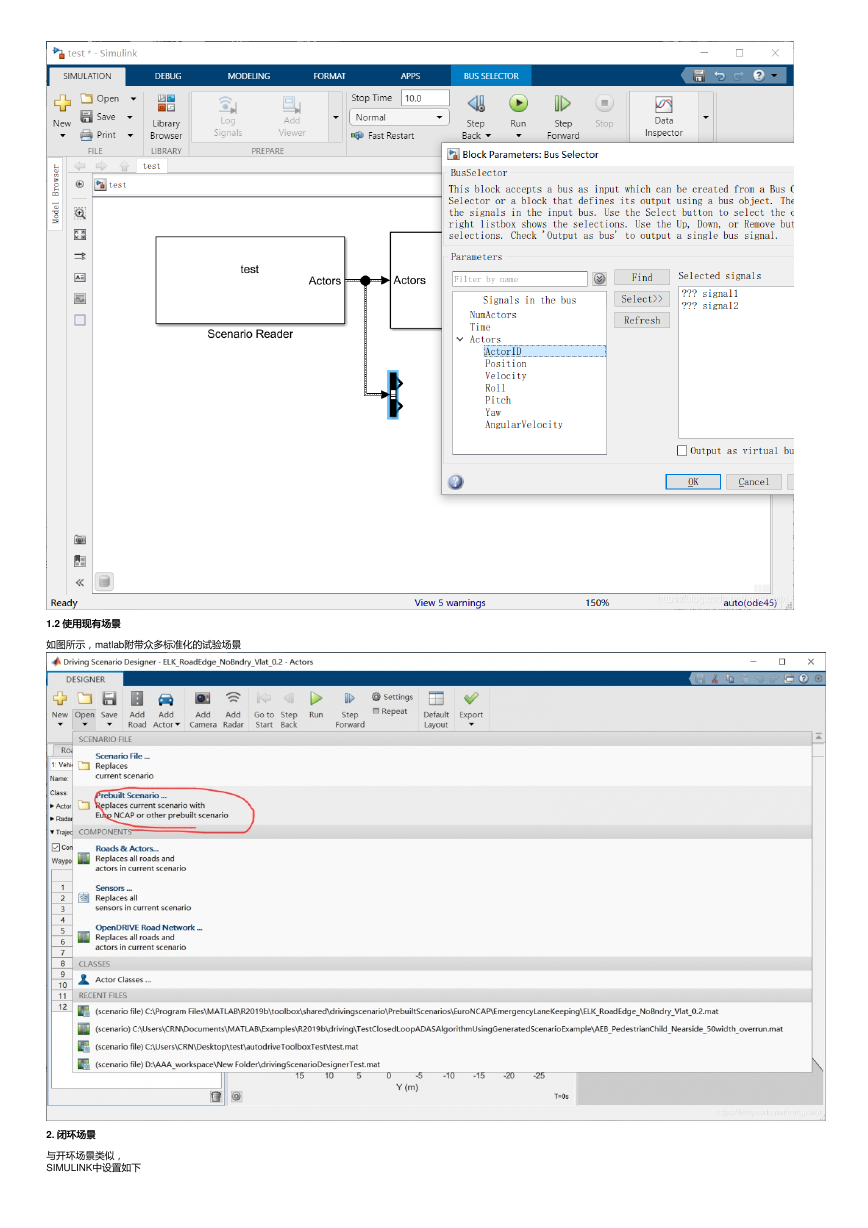The height and width of the screenshot is (1228, 868).
Task: Click the Print icon in Simulink
Action: (86, 135)
